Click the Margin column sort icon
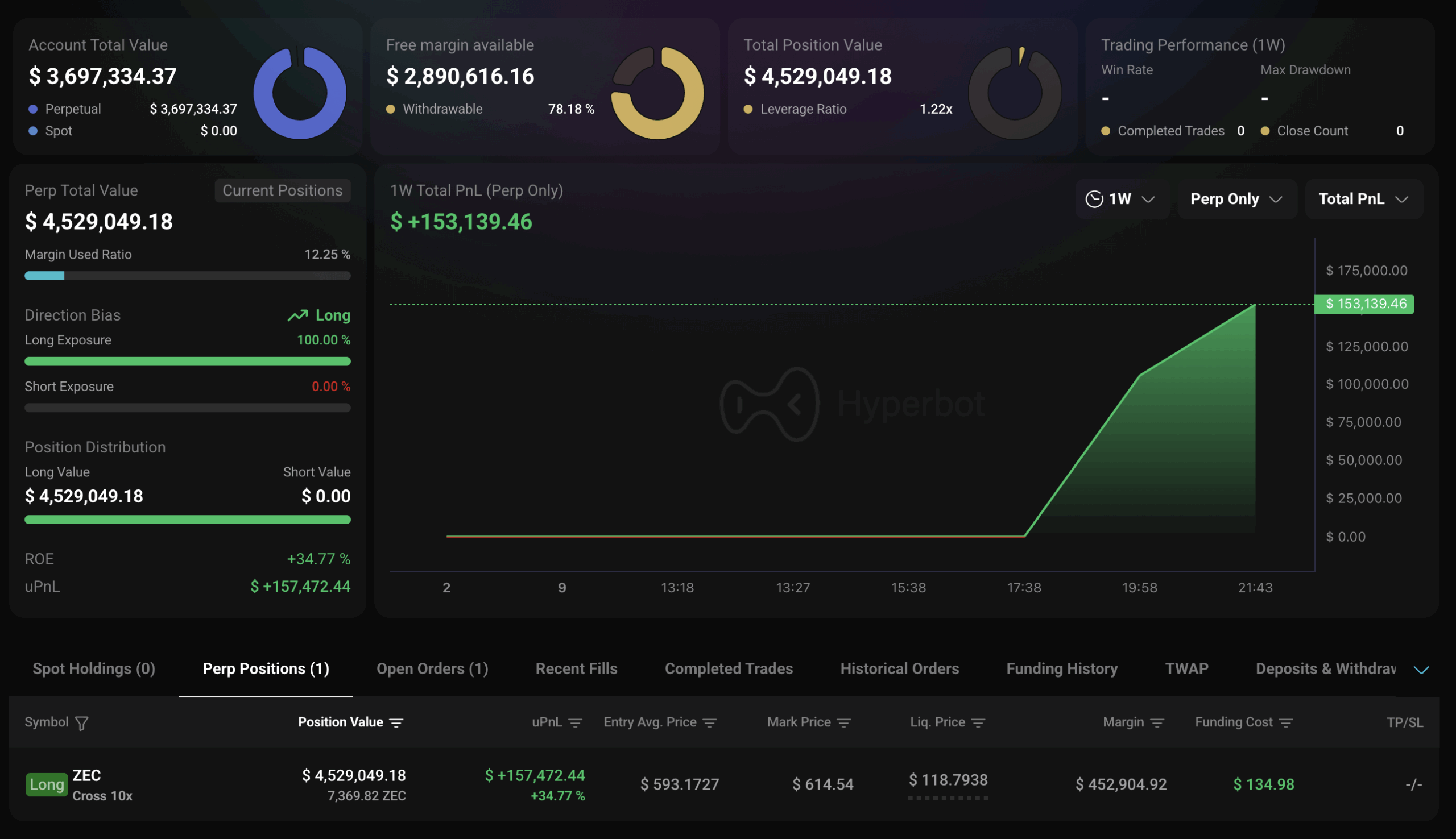Image resolution: width=1456 pixels, height=839 pixels. click(x=1157, y=722)
